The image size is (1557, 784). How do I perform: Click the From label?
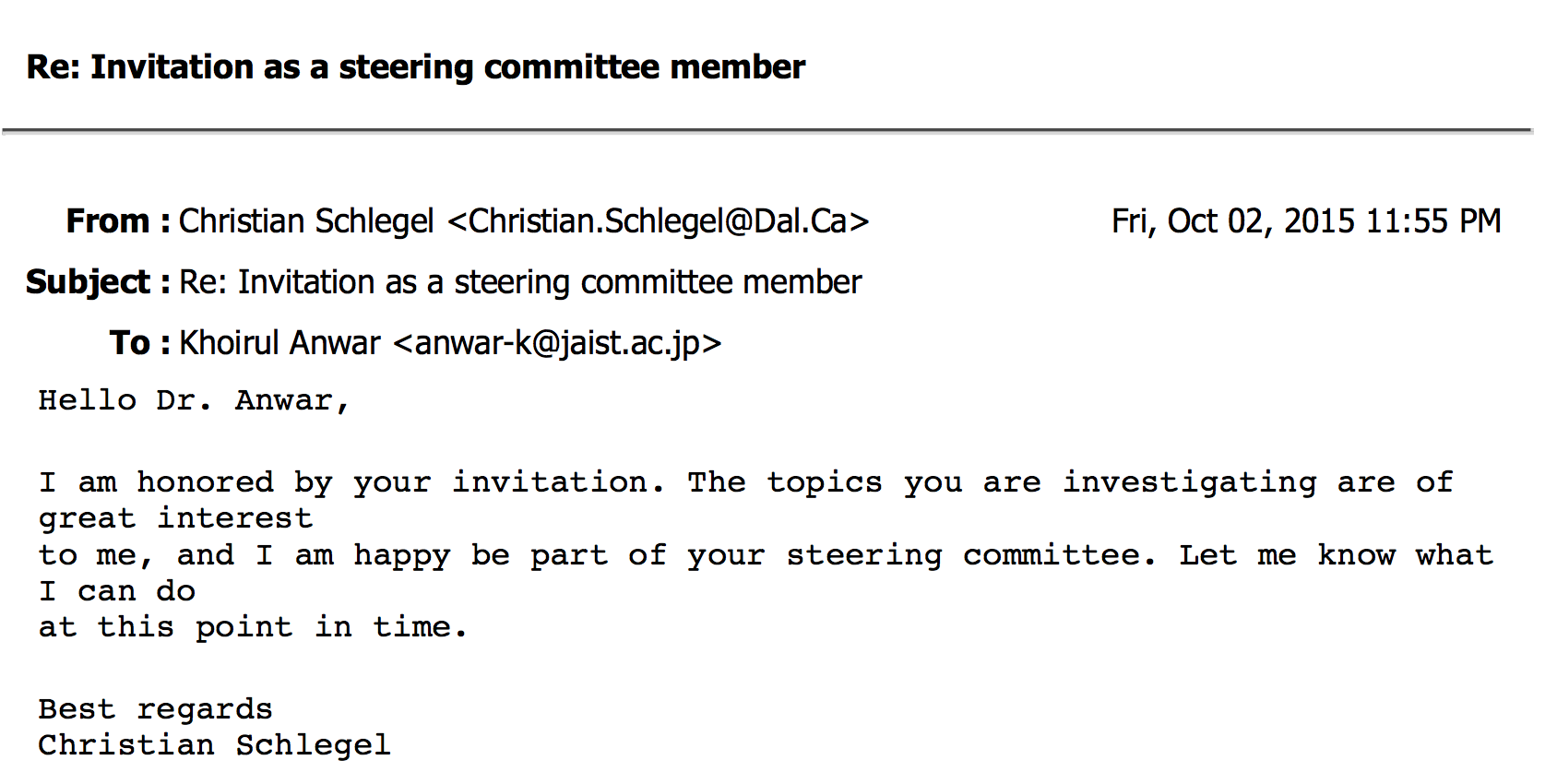tap(118, 221)
